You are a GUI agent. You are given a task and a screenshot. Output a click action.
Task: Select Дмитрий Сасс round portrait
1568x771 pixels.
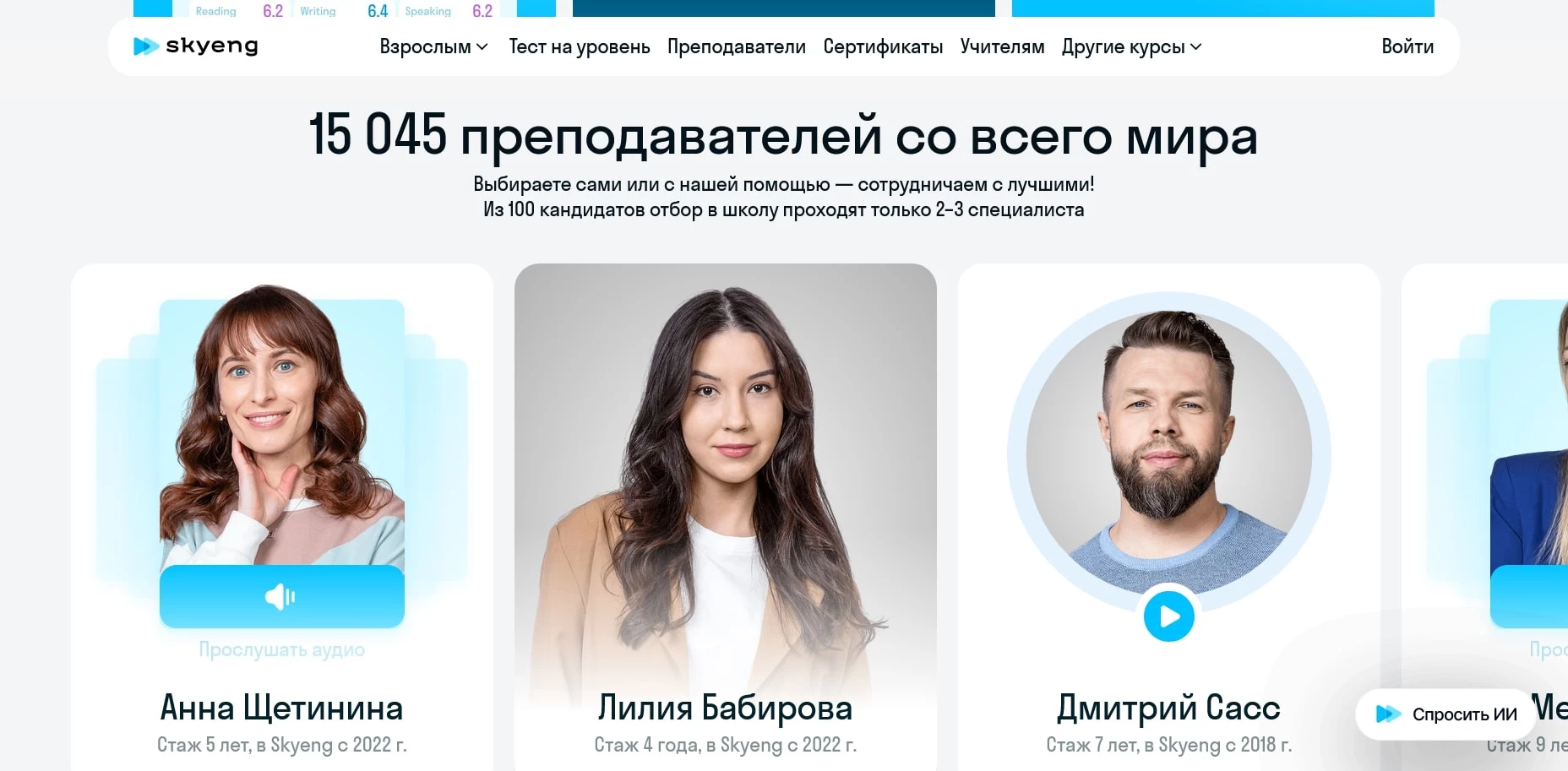[1169, 453]
